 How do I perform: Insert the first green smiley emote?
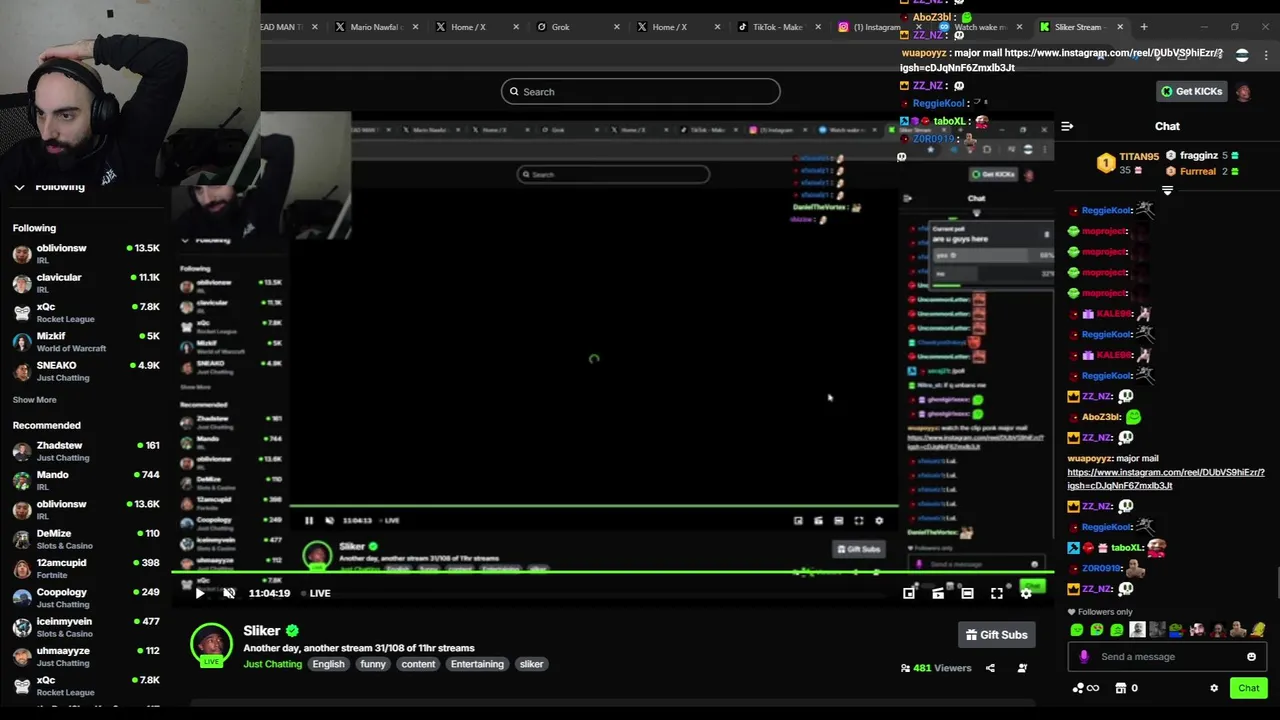[1077, 630]
